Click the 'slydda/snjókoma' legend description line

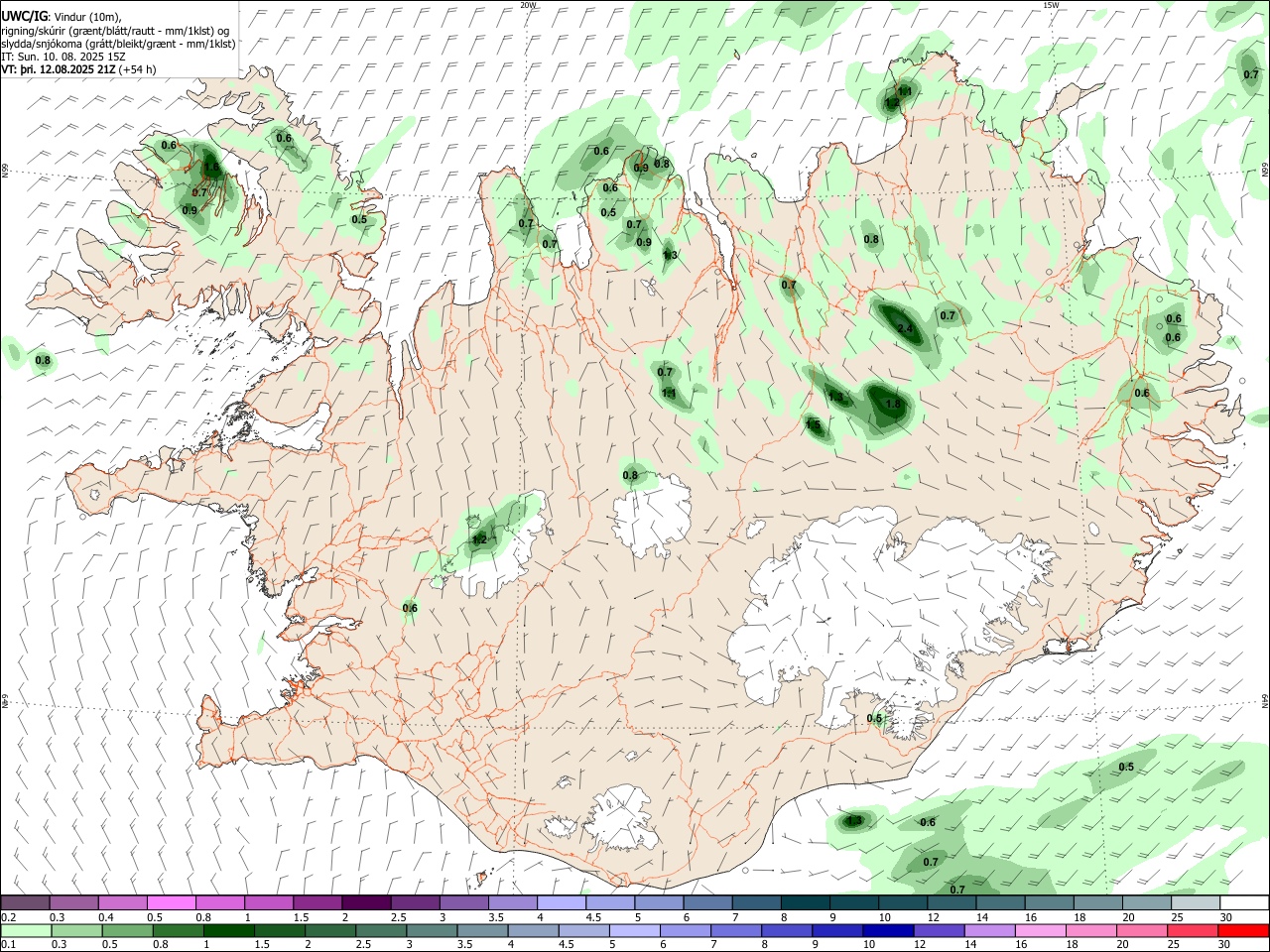[x=118, y=44]
